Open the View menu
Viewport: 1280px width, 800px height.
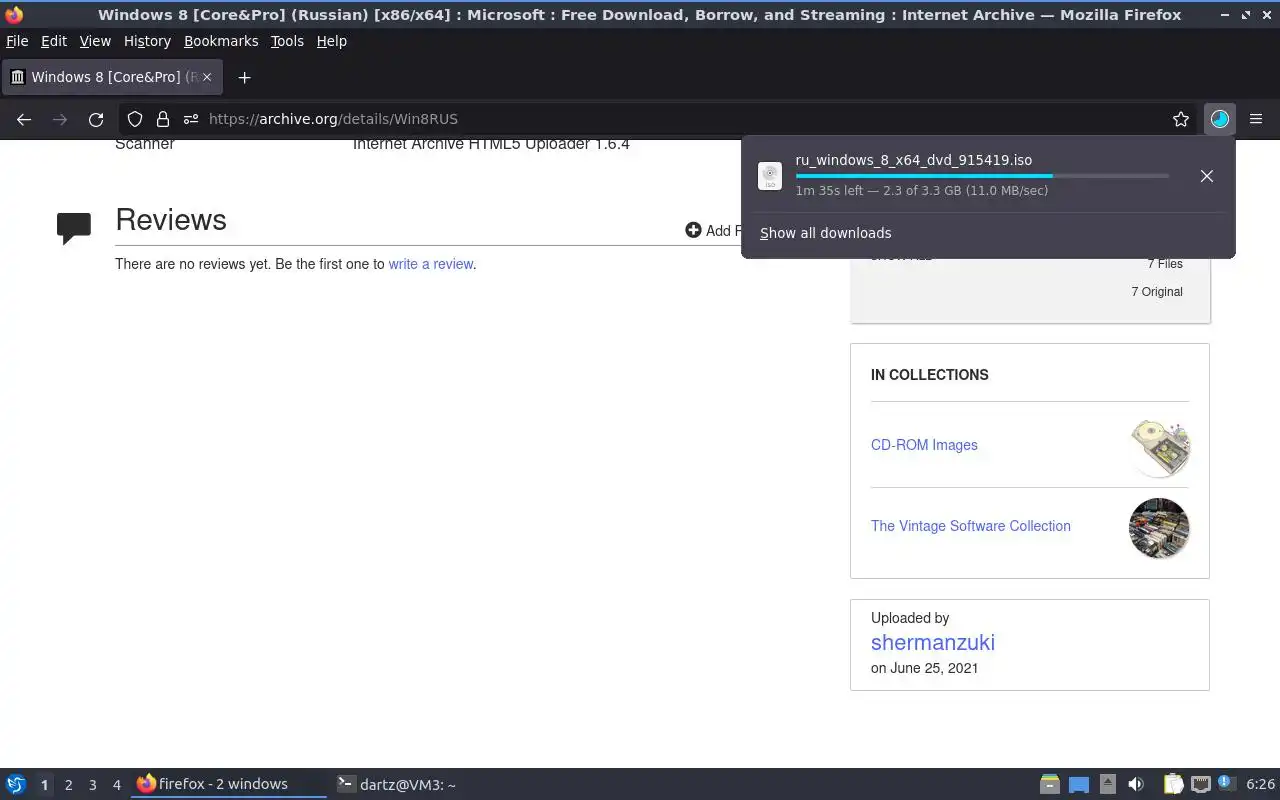pos(95,41)
